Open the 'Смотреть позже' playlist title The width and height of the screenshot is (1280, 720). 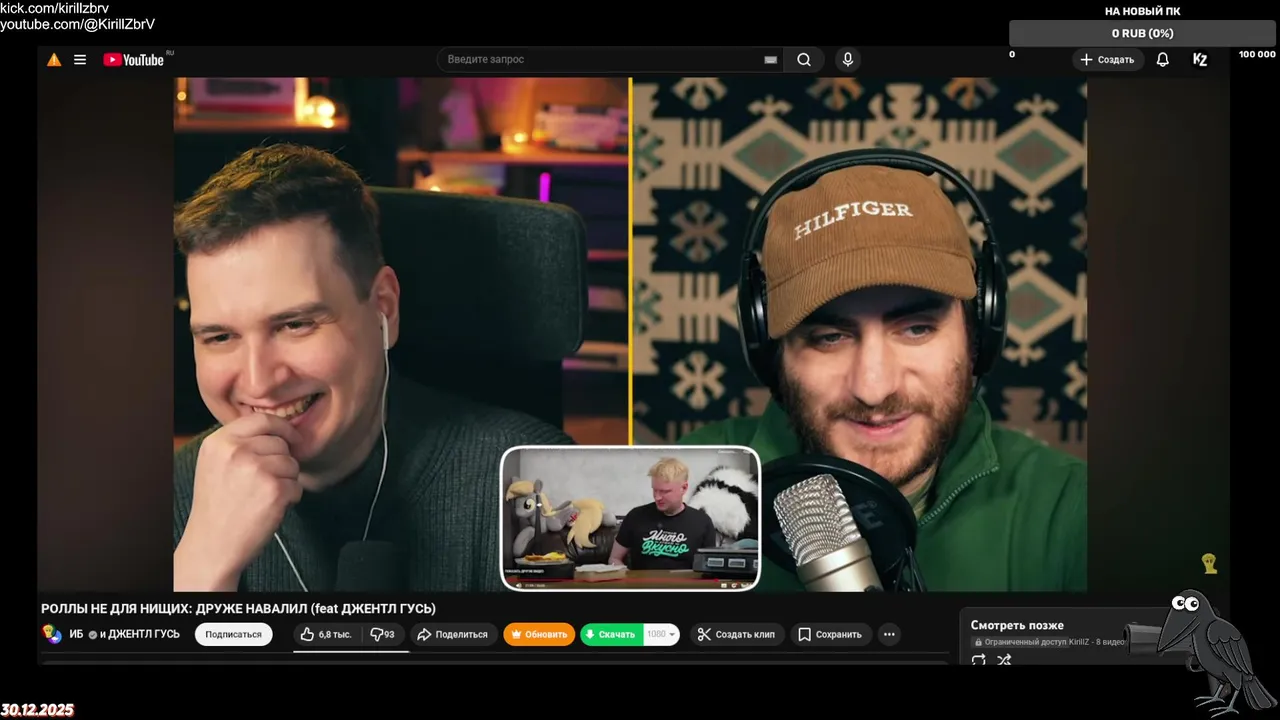[x=1017, y=625]
